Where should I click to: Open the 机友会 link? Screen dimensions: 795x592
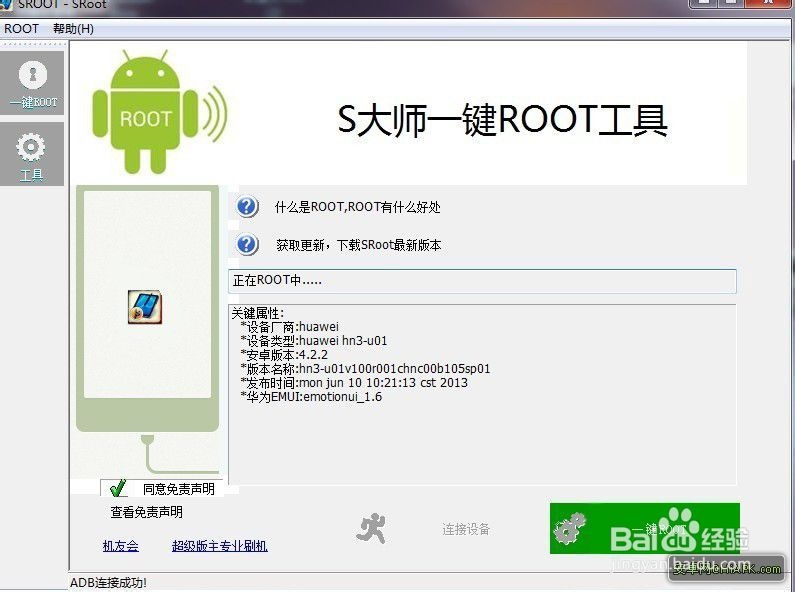click(x=121, y=546)
